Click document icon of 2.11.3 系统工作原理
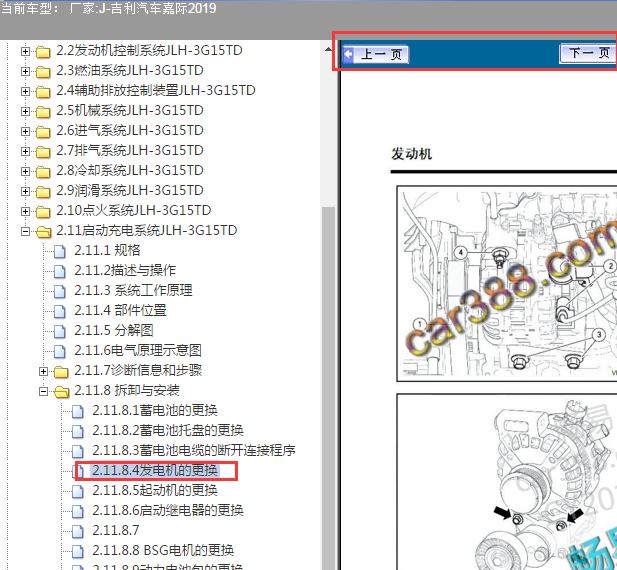Viewport: 617px width, 570px height. (x=60, y=291)
